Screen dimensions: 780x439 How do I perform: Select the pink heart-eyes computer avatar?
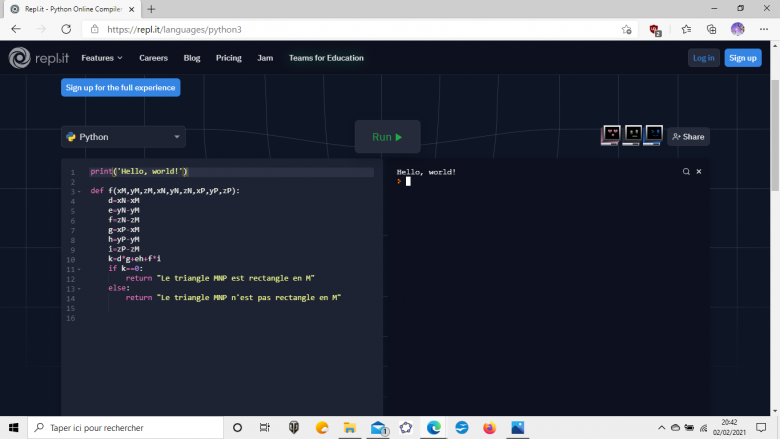click(610, 135)
